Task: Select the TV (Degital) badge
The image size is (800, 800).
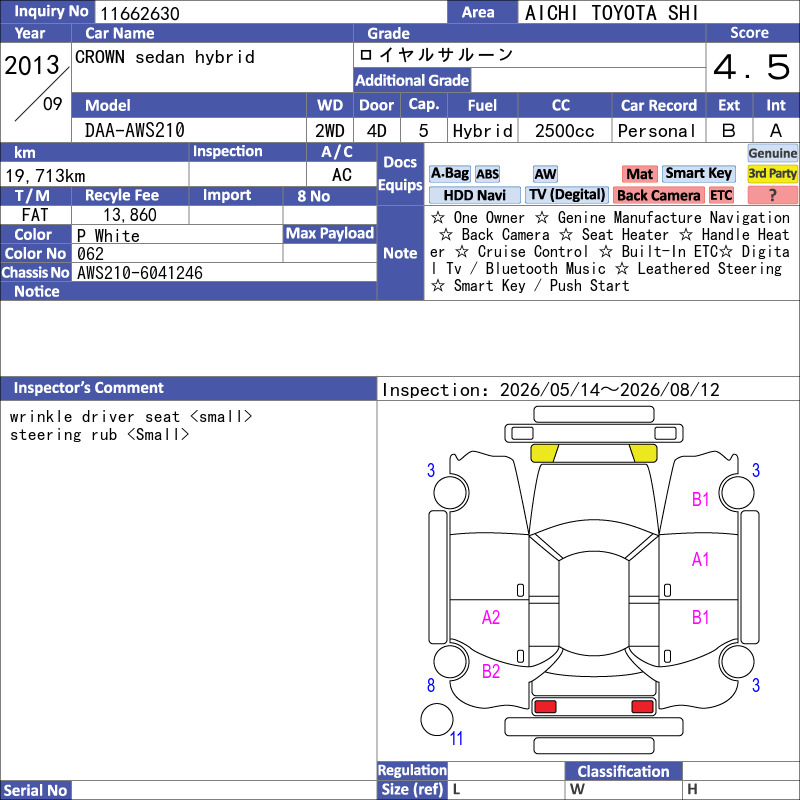Action: coord(567,195)
